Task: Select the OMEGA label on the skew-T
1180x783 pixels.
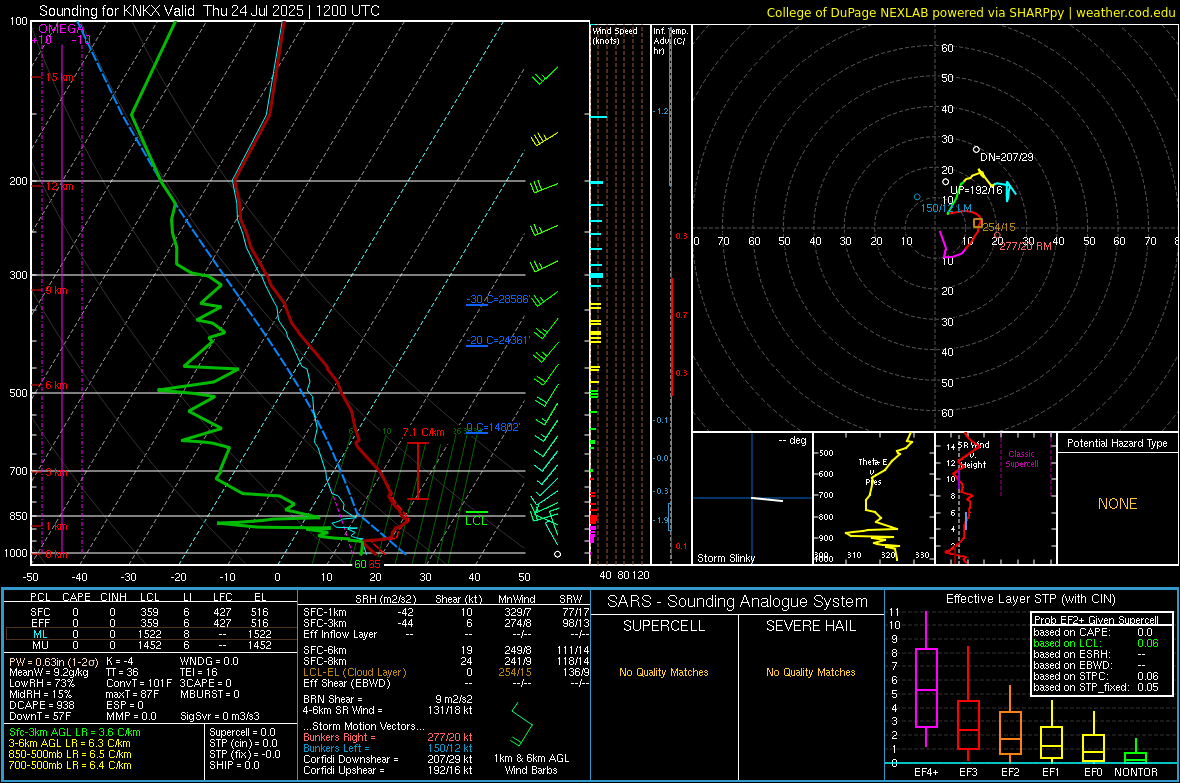Action: click(x=62, y=29)
